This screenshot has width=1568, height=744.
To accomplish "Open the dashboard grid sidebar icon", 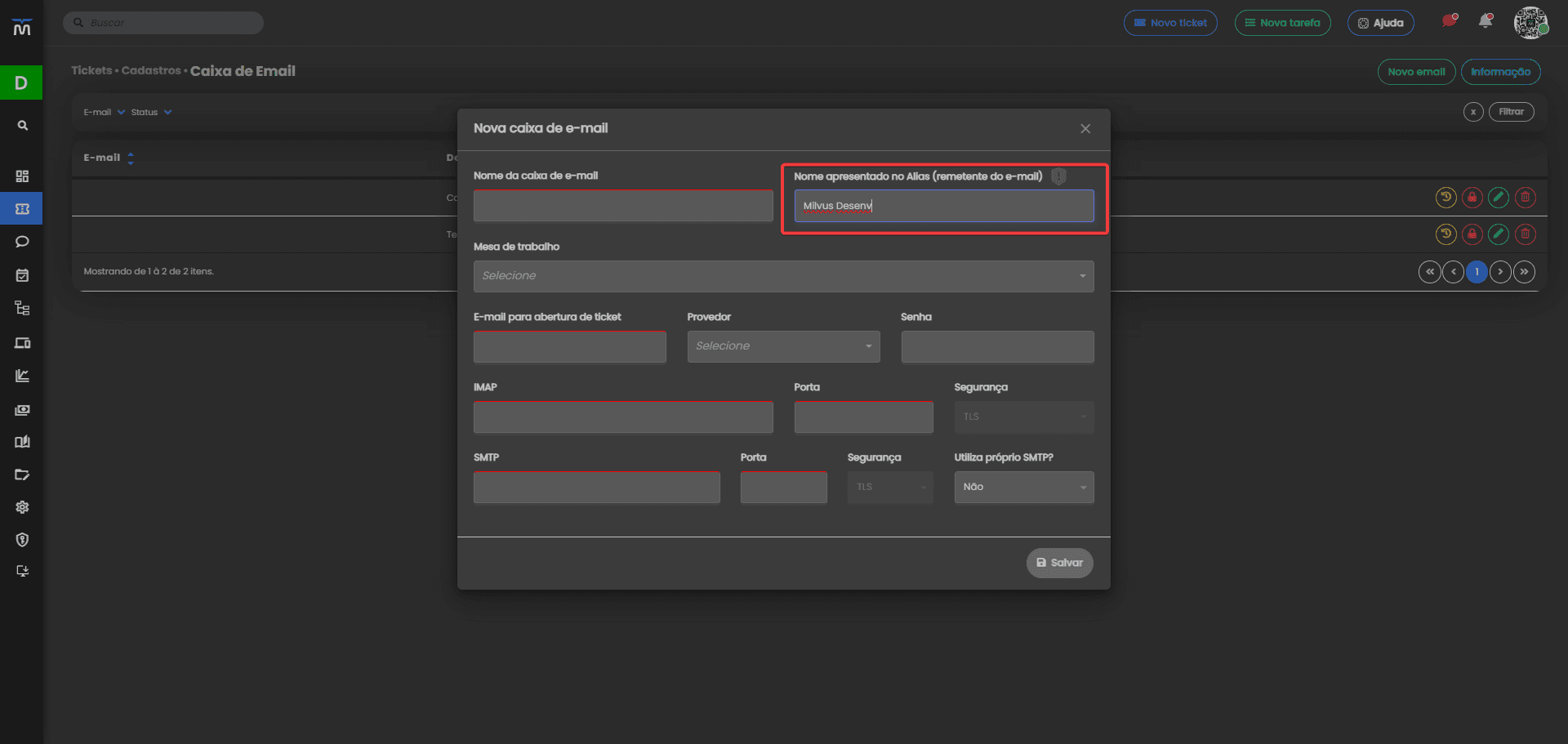I will coord(22,176).
